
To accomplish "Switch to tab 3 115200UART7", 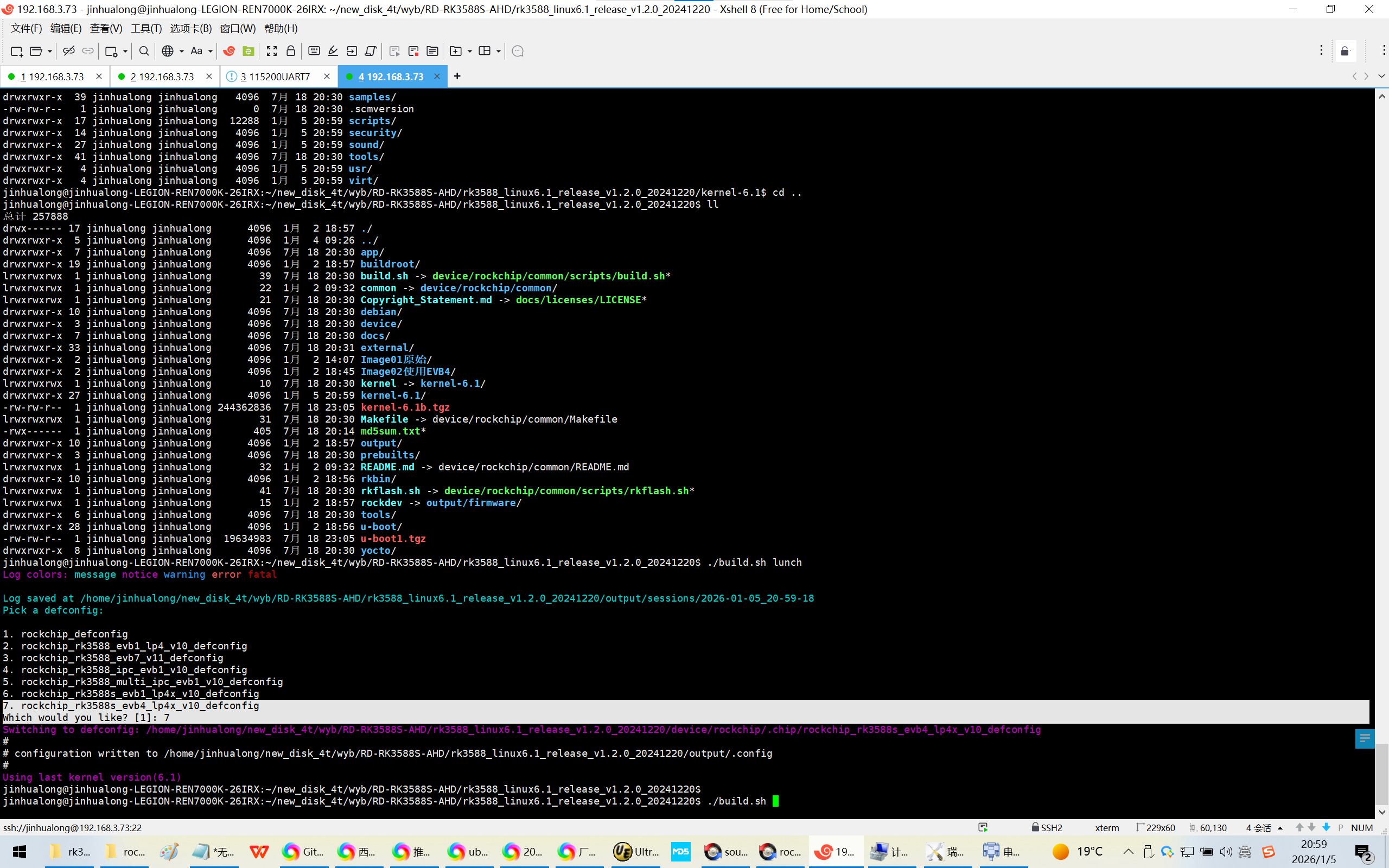I will click(x=276, y=76).
